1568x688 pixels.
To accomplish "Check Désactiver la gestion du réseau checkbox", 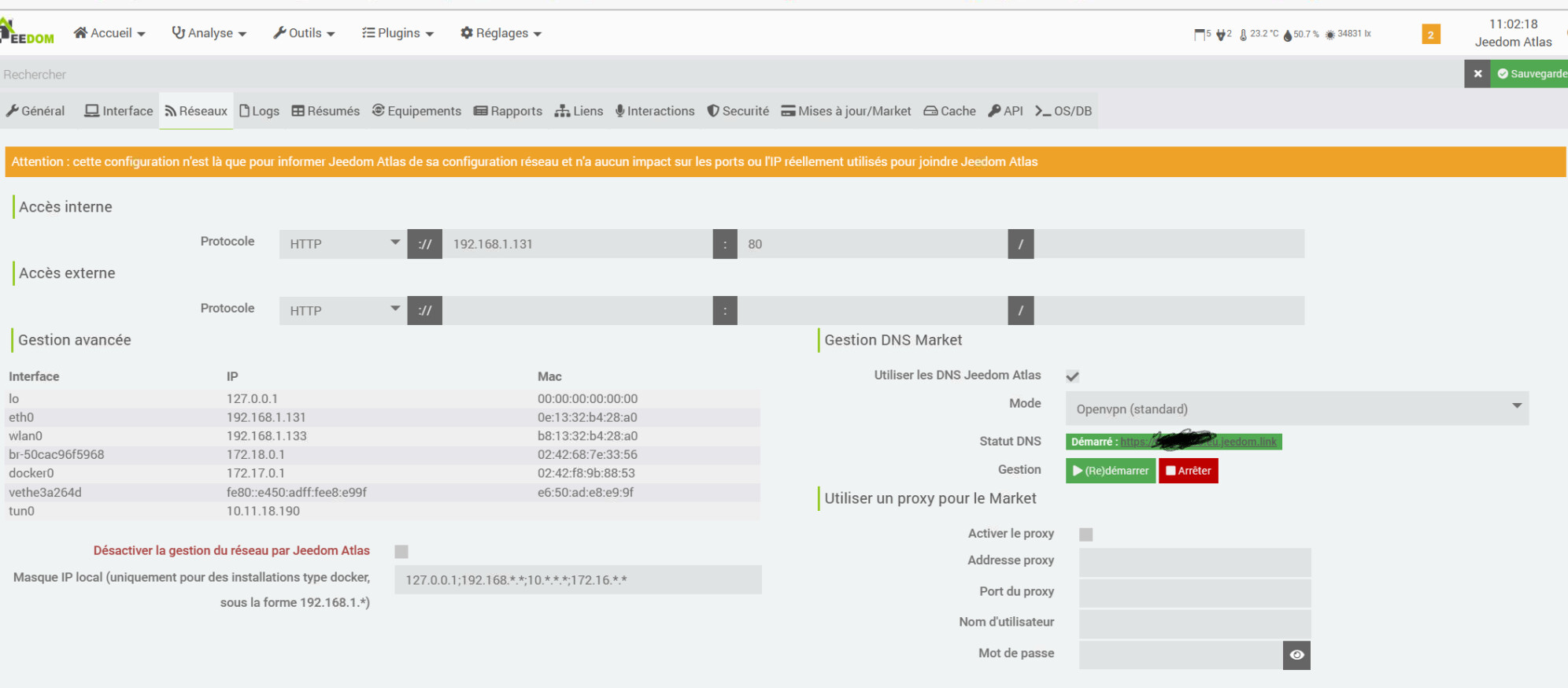I will coord(401,552).
